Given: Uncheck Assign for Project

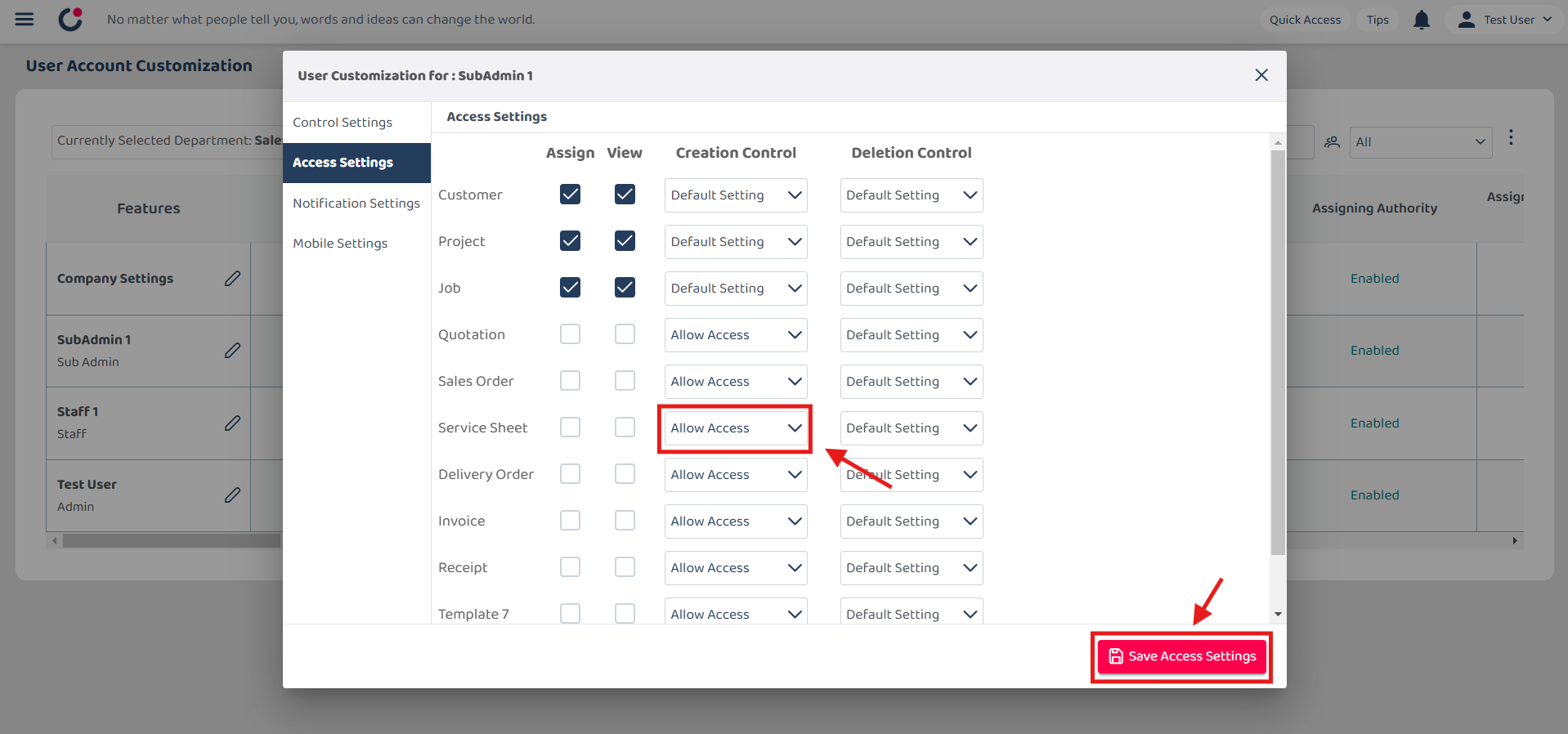Looking at the screenshot, I should [570, 241].
